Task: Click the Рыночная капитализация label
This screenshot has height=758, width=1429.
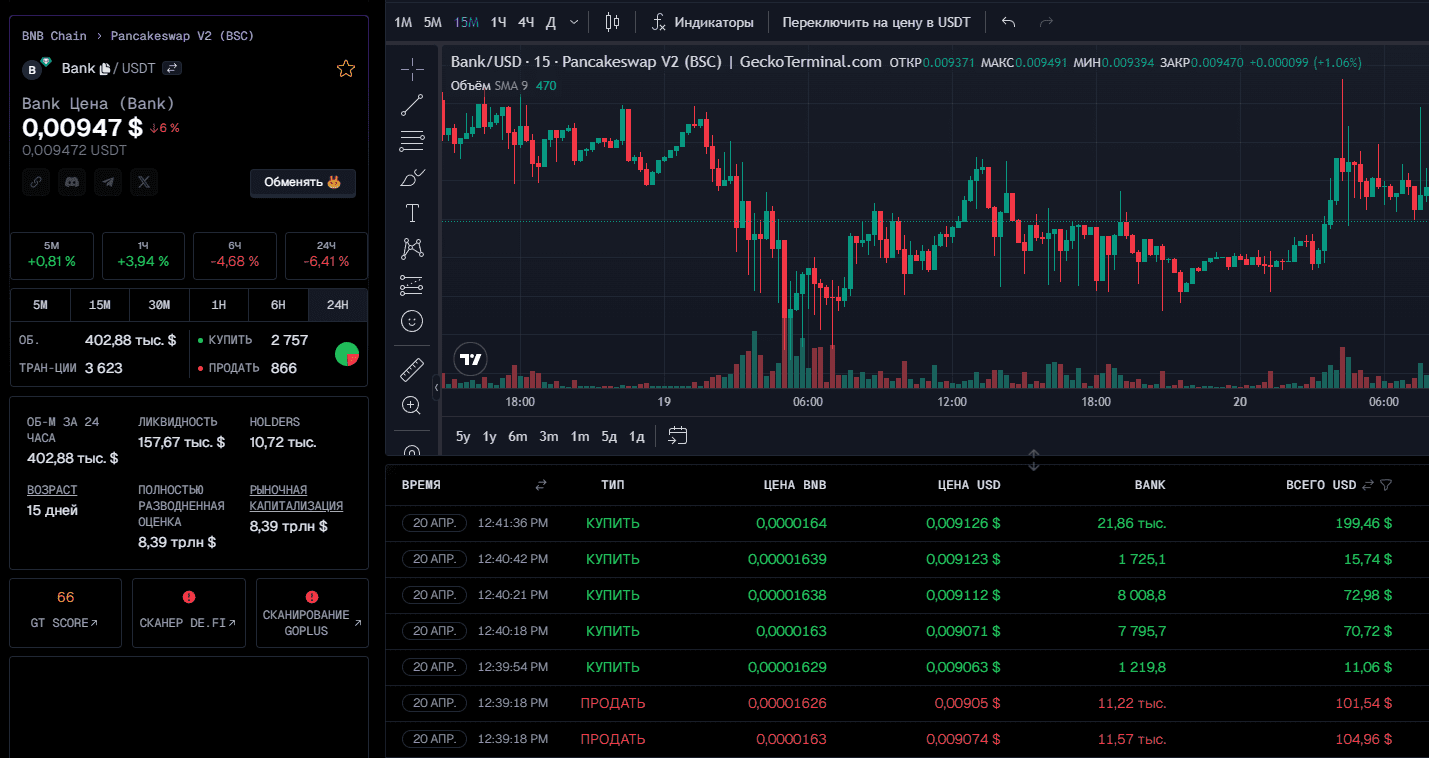Action: [296, 498]
